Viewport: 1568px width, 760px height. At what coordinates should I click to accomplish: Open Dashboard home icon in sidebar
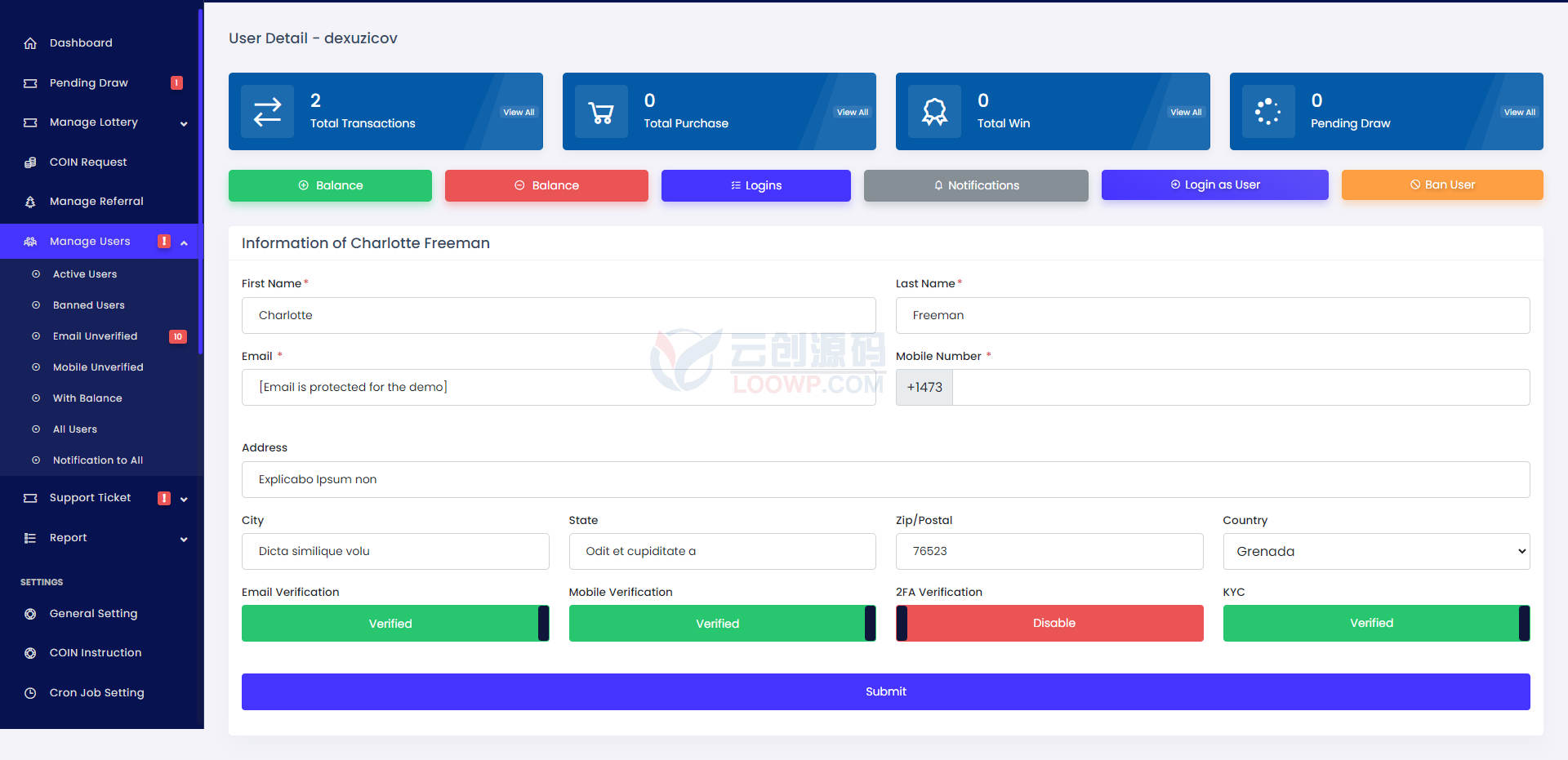pos(30,43)
